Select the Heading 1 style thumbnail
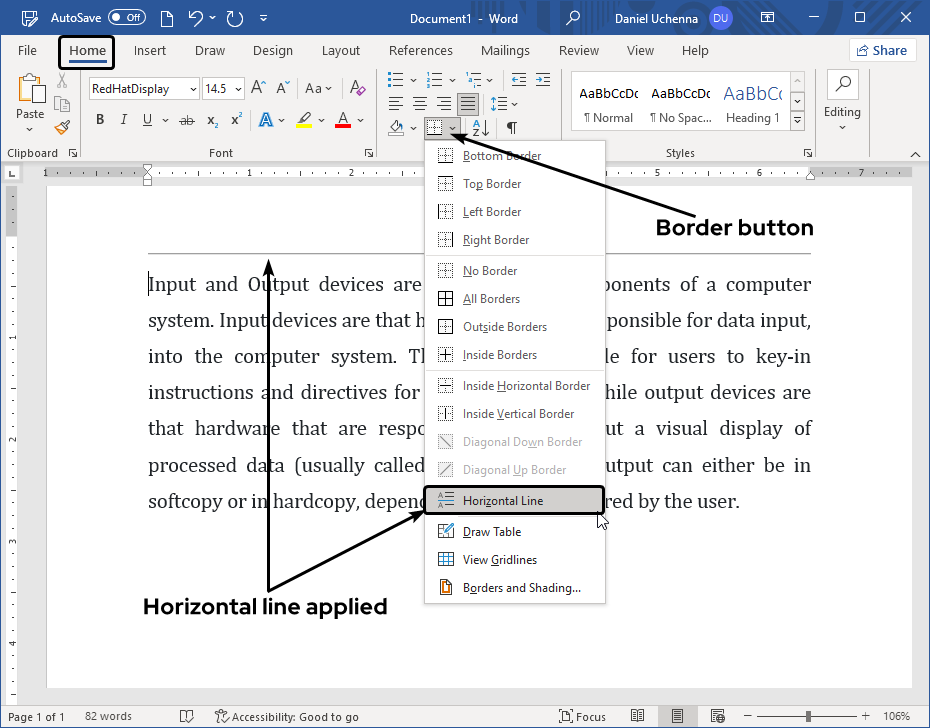Screen dimensions: 930x728 point(752,103)
